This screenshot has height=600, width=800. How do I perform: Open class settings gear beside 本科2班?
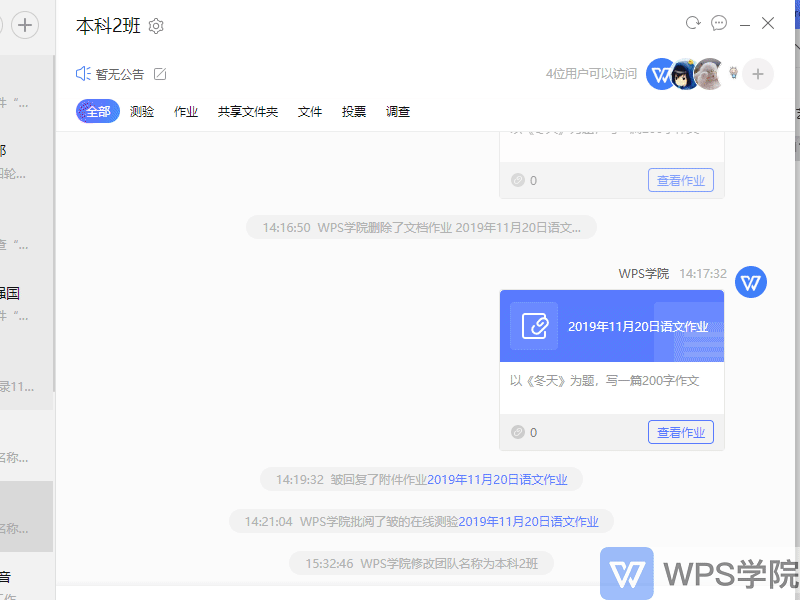pyautogui.click(x=156, y=26)
